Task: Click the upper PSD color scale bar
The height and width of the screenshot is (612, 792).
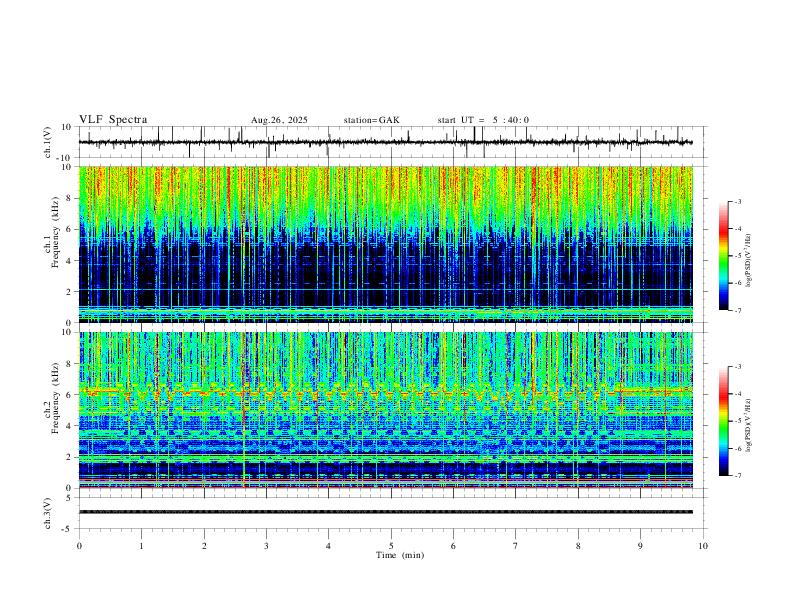Action: [x=723, y=256]
